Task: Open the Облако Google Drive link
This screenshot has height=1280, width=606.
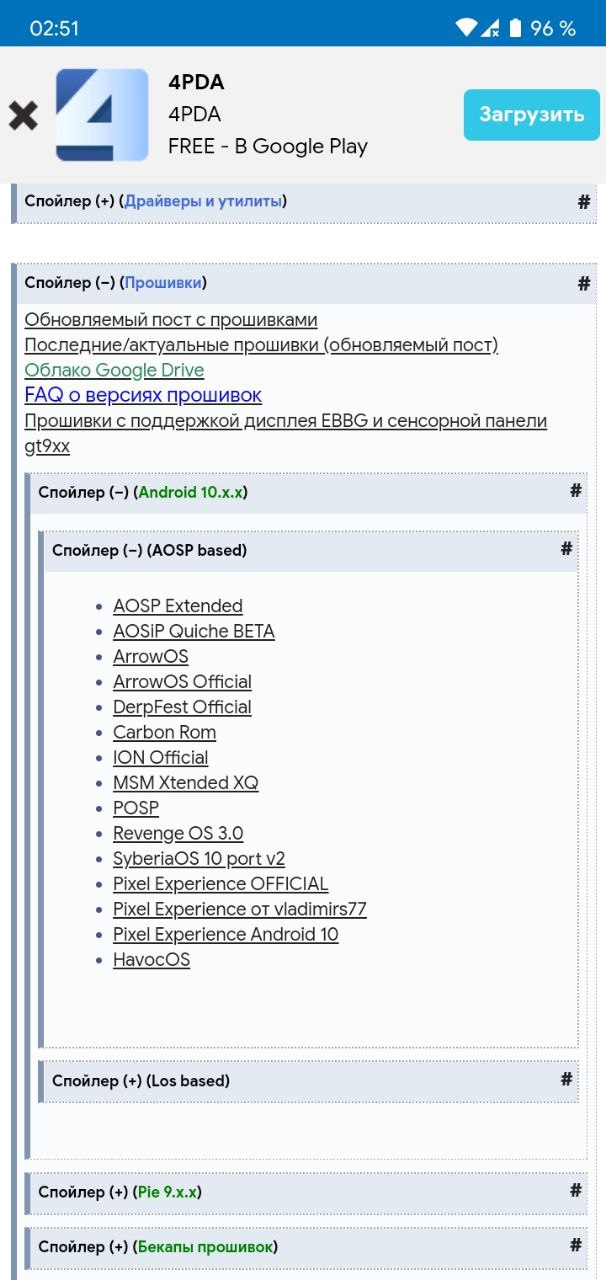Action: [x=114, y=370]
